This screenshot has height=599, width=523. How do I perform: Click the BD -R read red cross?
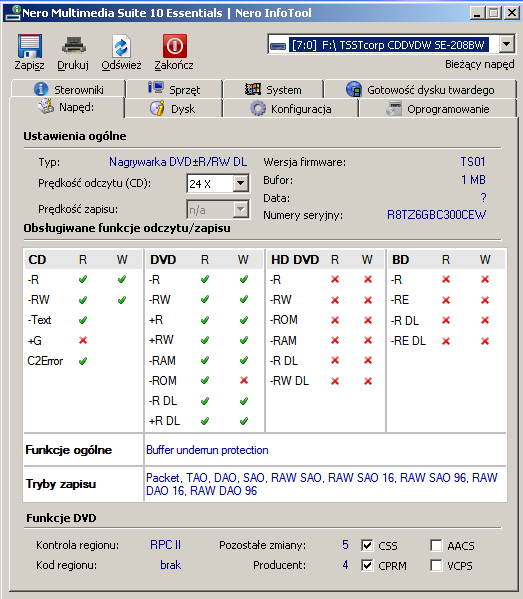coord(446,279)
